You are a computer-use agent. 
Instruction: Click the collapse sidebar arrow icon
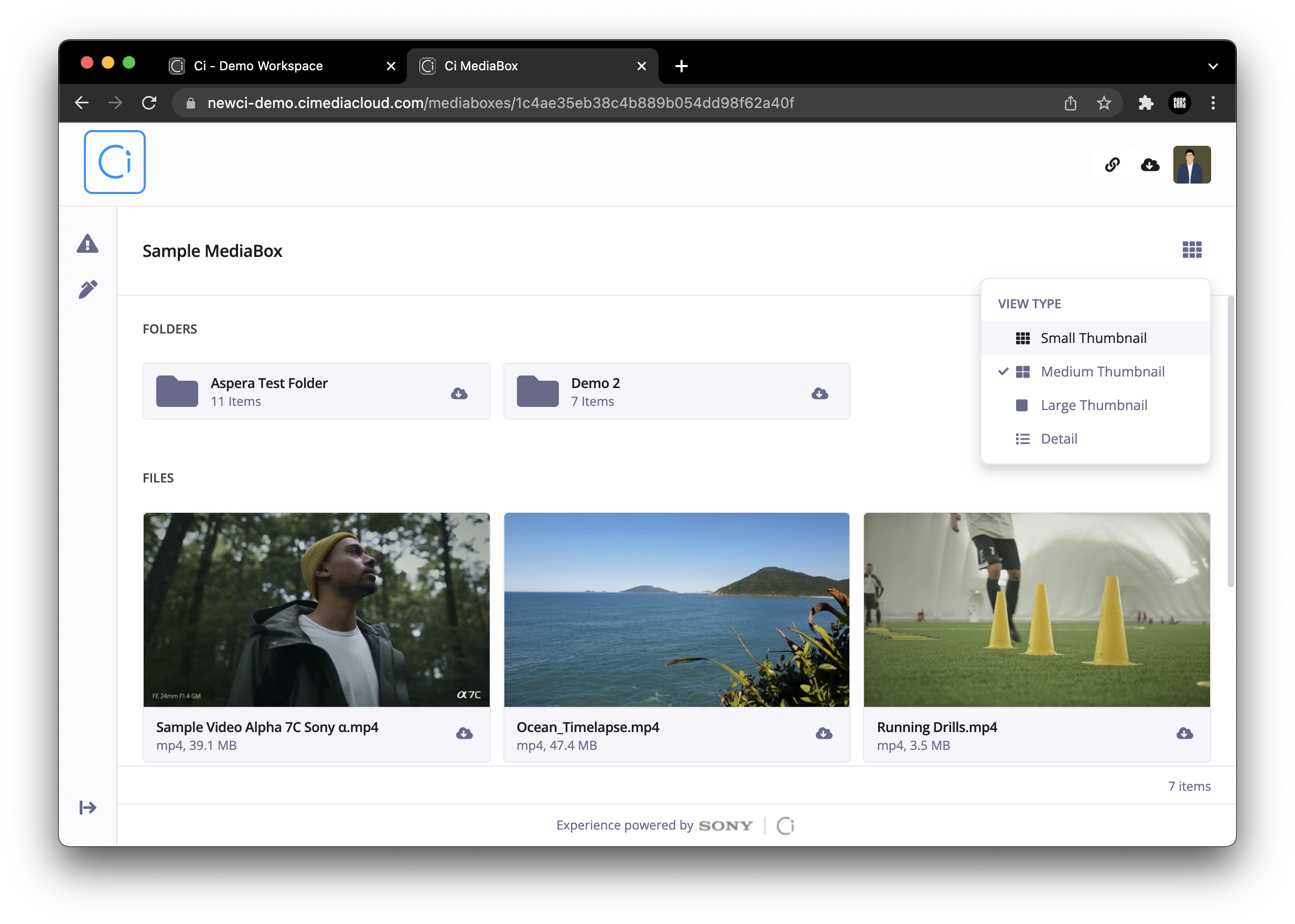88,807
